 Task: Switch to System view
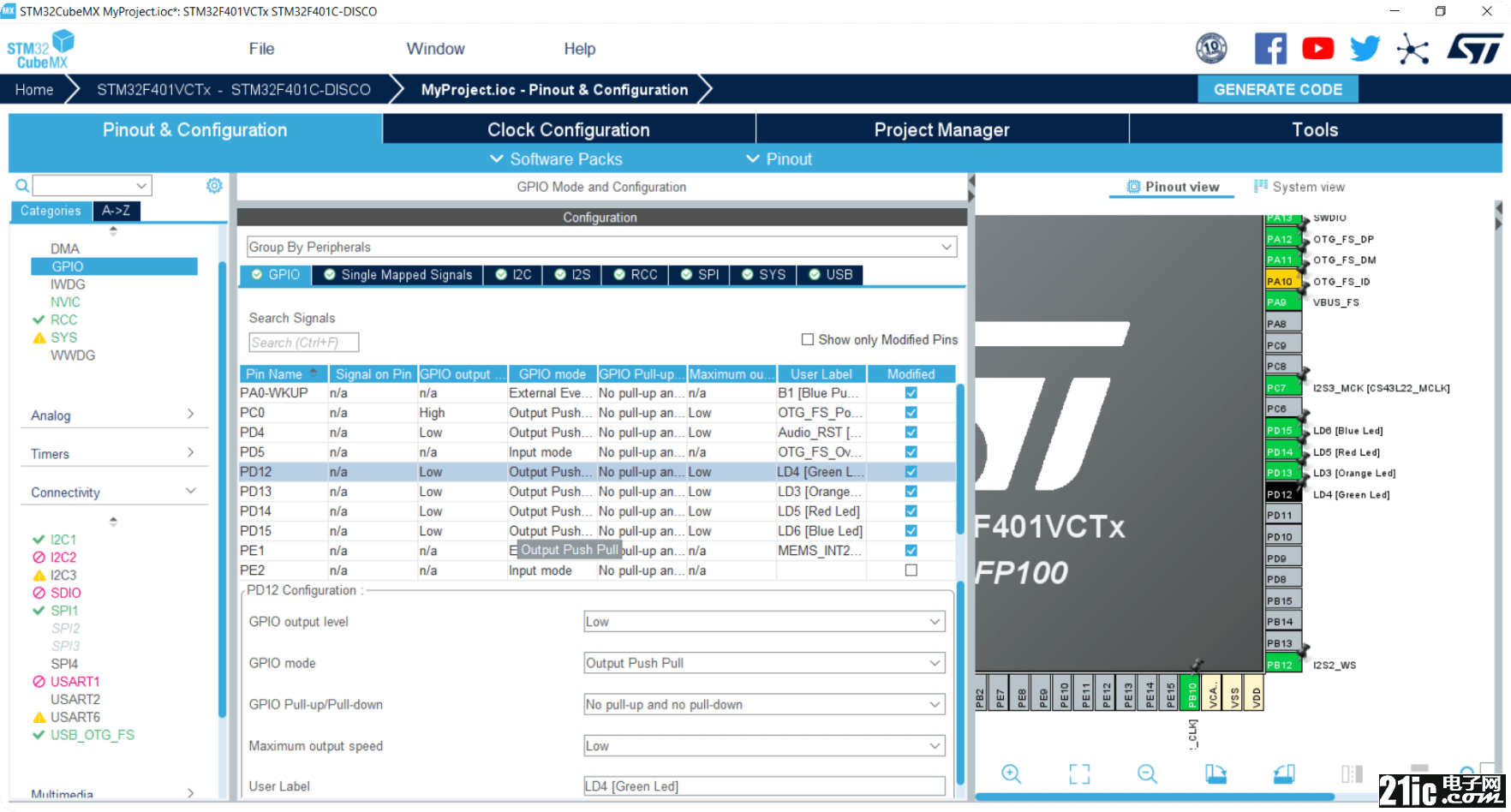point(1299,187)
